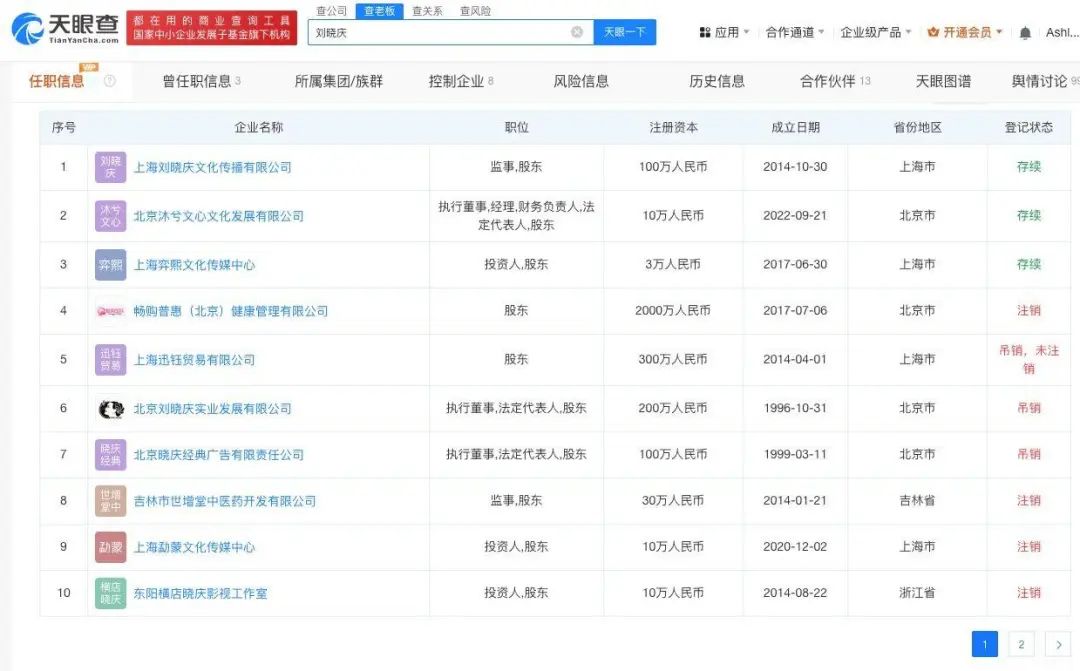1080x671 pixels.
Task: Click the purple 刘晓庆 company logo icon
Action: coord(110,167)
